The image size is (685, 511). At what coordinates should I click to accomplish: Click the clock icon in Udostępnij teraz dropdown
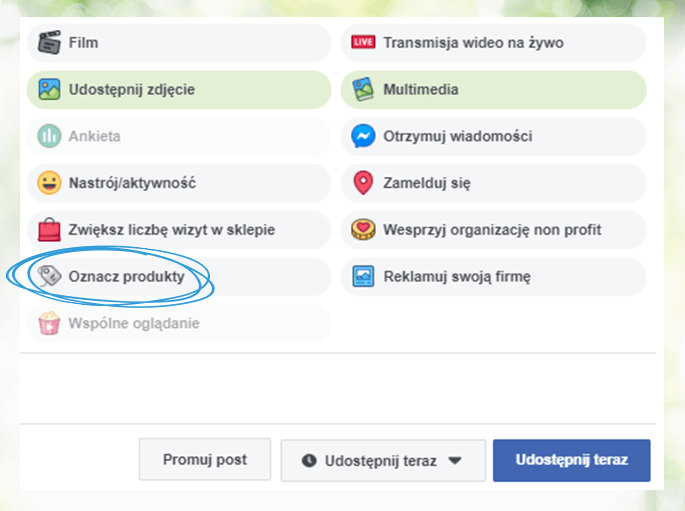coord(309,460)
